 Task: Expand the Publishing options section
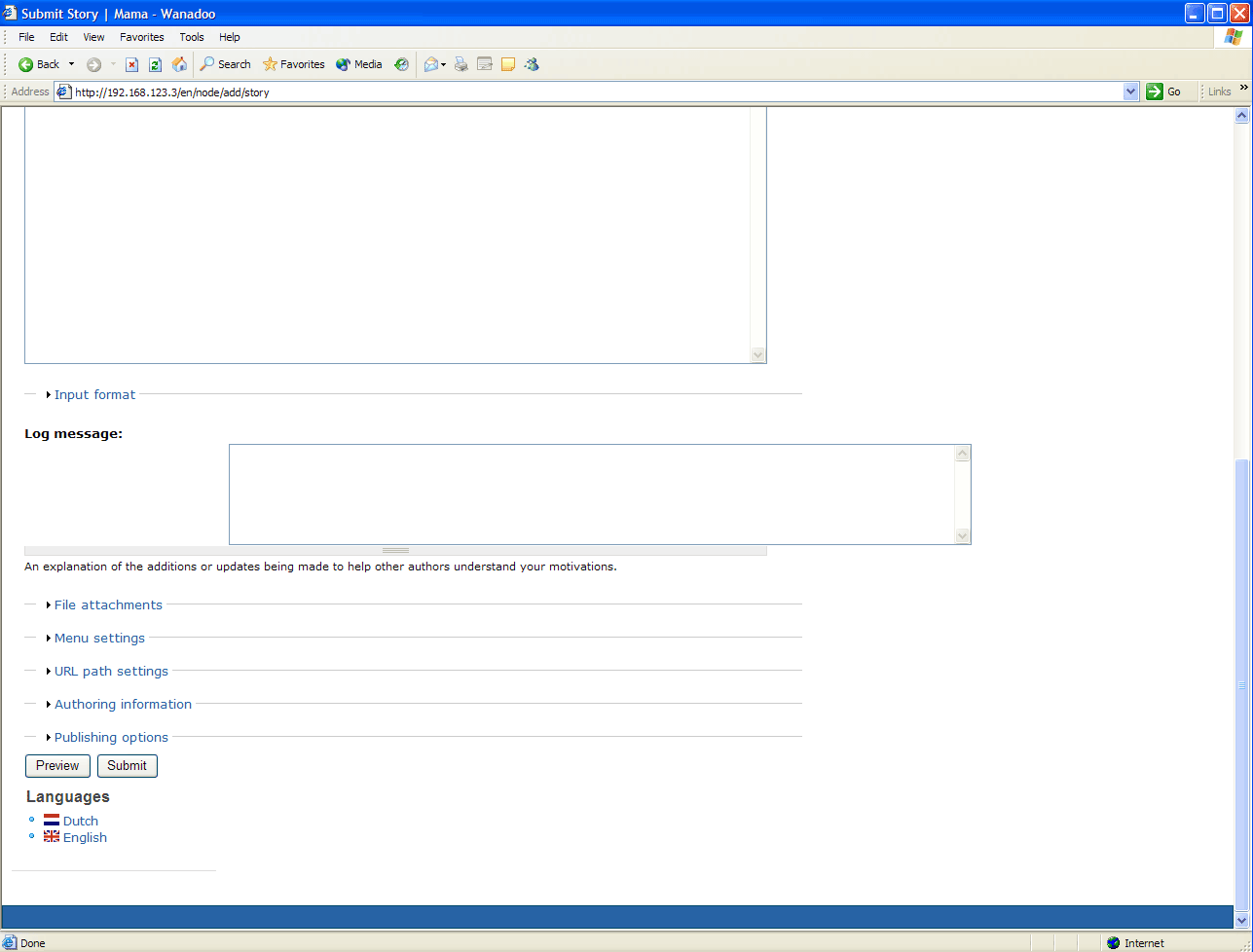click(111, 737)
